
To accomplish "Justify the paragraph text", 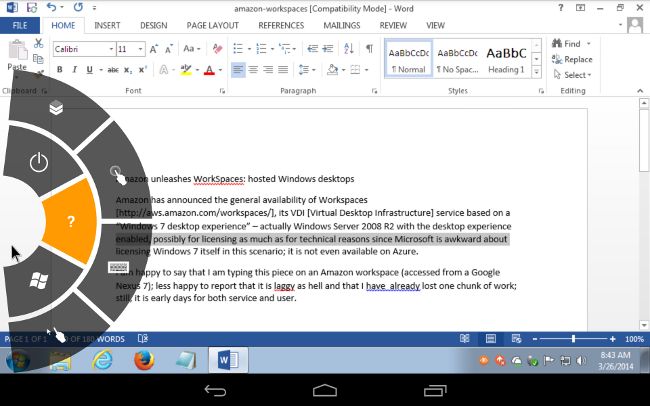I will point(283,70).
